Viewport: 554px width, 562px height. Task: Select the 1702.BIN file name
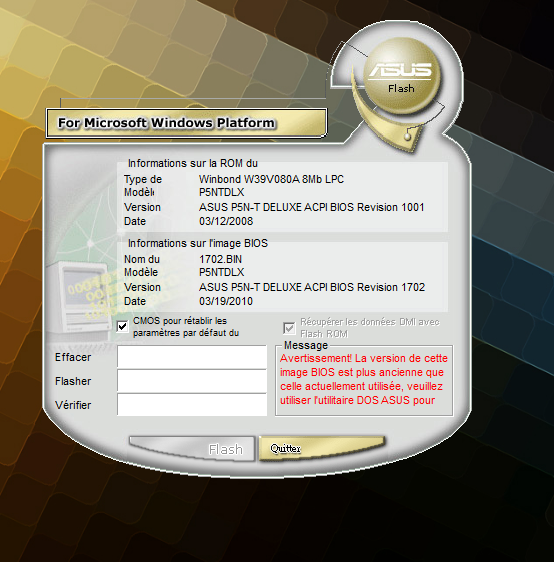coord(220,259)
